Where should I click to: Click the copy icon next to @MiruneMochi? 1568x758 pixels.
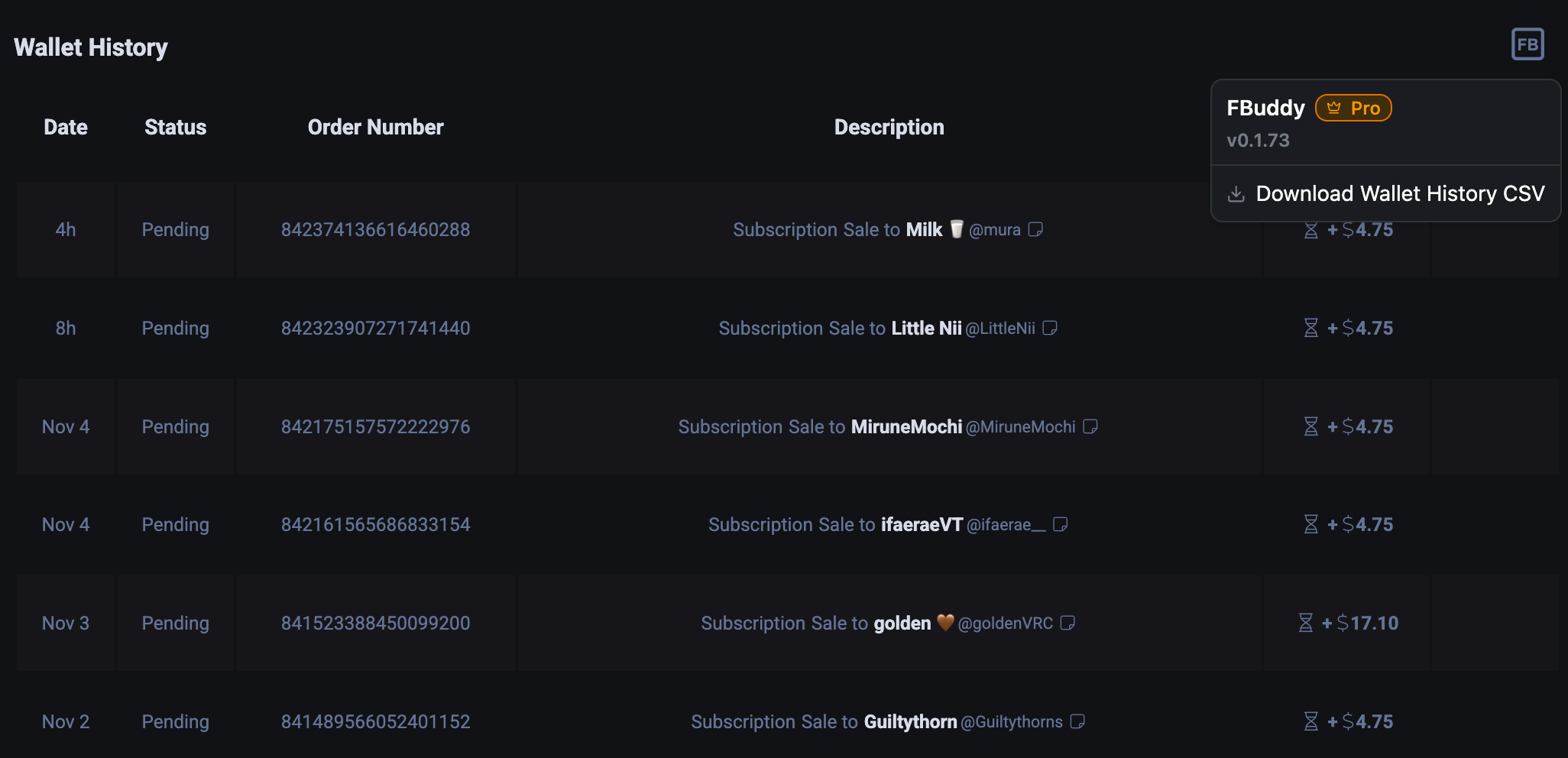(1090, 427)
